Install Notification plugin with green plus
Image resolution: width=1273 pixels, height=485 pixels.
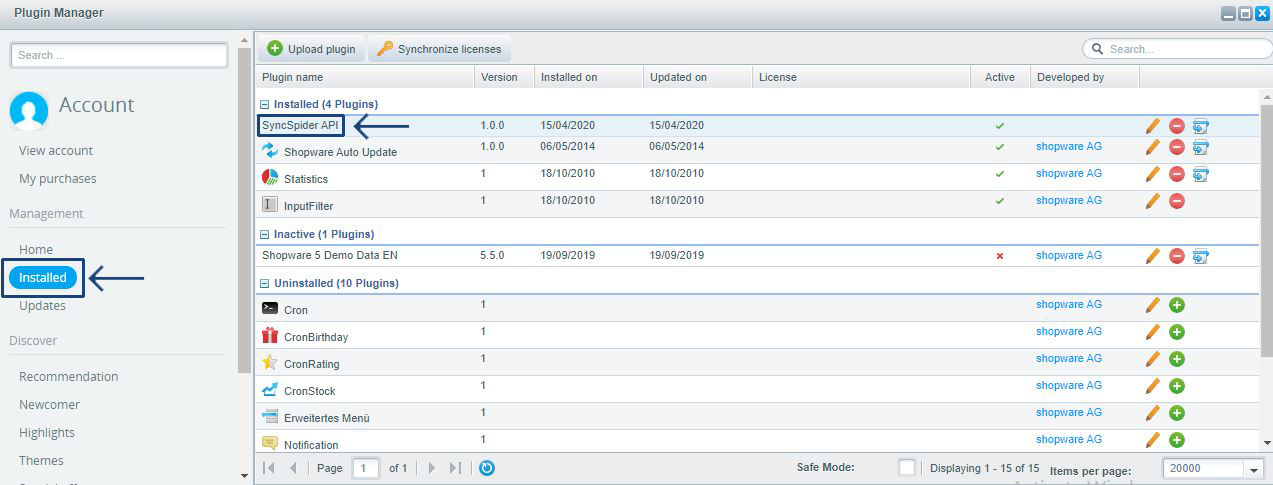(x=1177, y=440)
